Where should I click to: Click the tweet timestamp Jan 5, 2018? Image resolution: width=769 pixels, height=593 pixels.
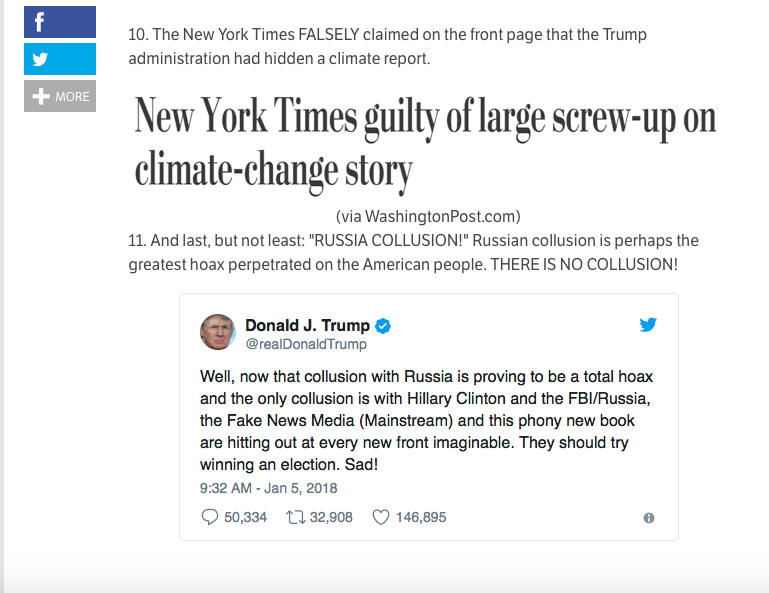[x=270, y=489]
